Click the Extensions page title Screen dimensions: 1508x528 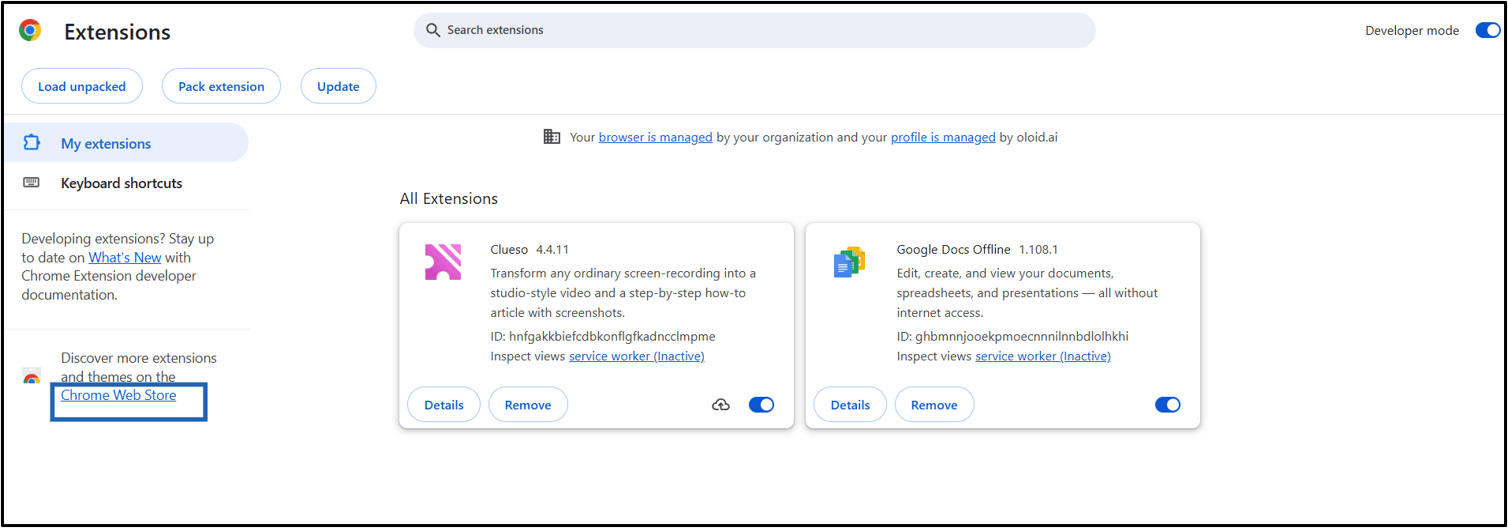point(117,32)
